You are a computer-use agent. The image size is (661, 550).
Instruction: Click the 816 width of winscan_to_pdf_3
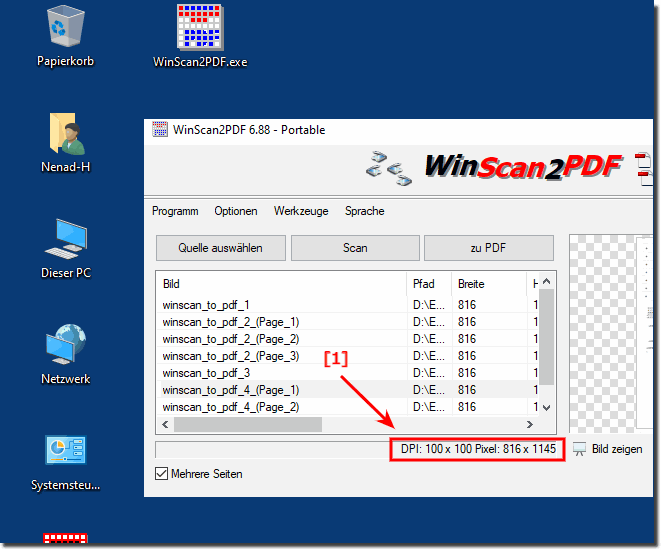tap(467, 373)
